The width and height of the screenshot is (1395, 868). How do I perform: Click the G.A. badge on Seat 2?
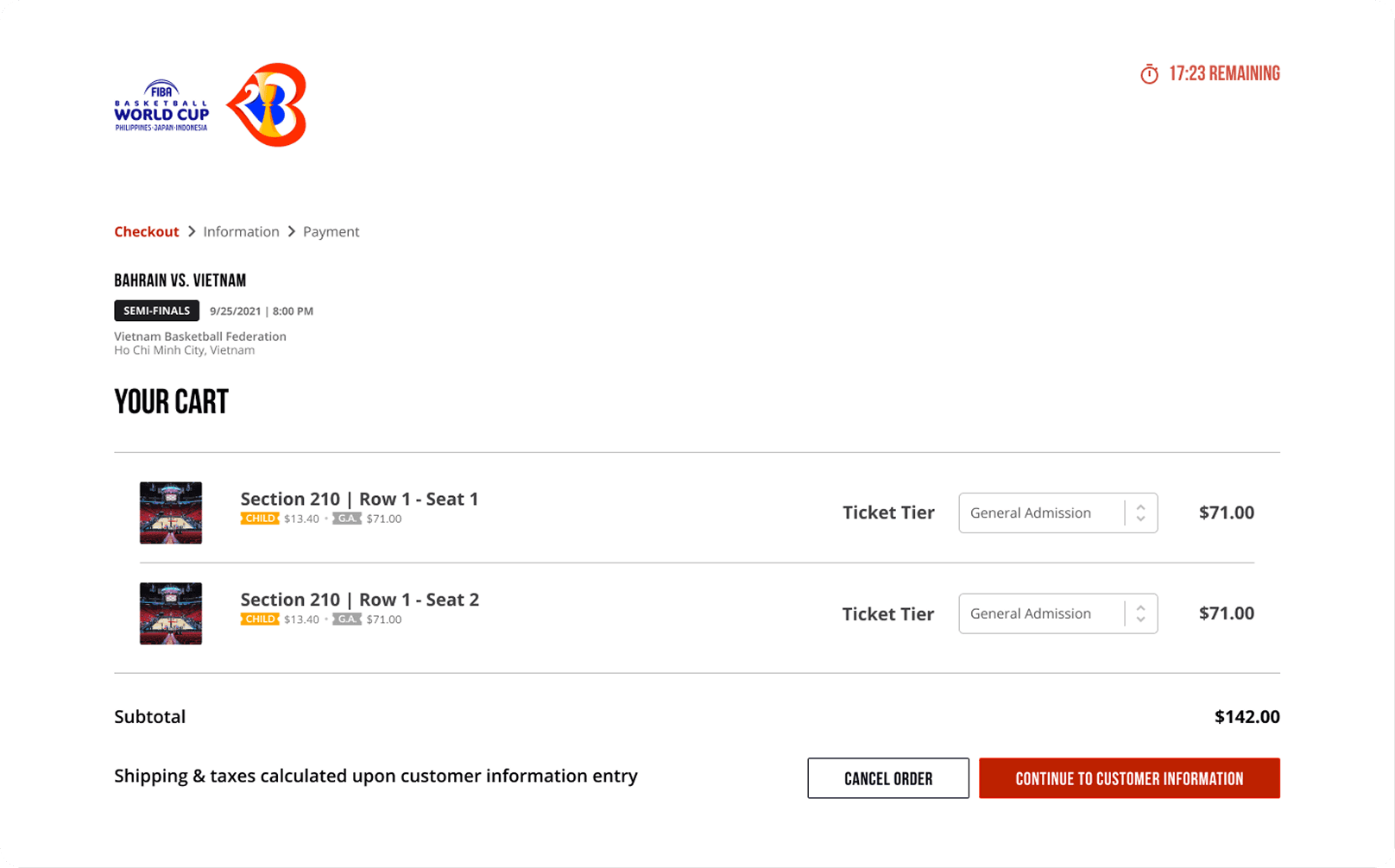pyautogui.click(x=347, y=619)
